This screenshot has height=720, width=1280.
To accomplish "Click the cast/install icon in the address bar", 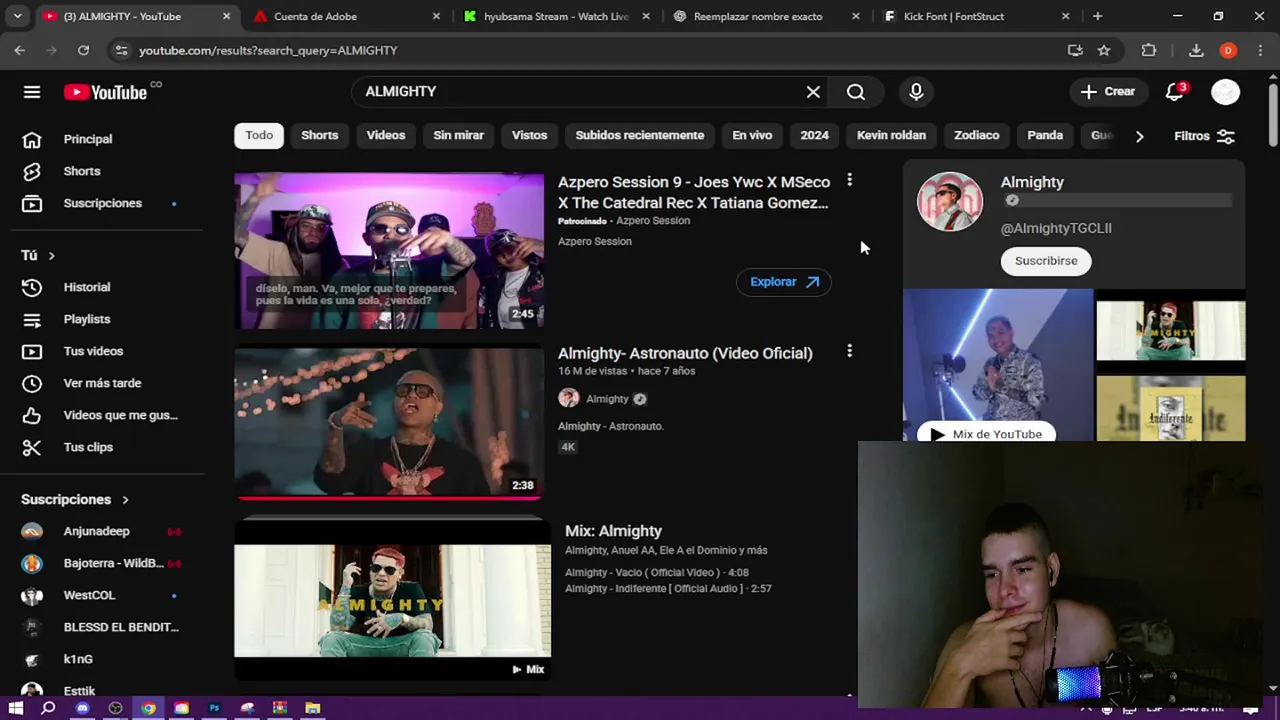I will pyautogui.click(x=1075, y=50).
